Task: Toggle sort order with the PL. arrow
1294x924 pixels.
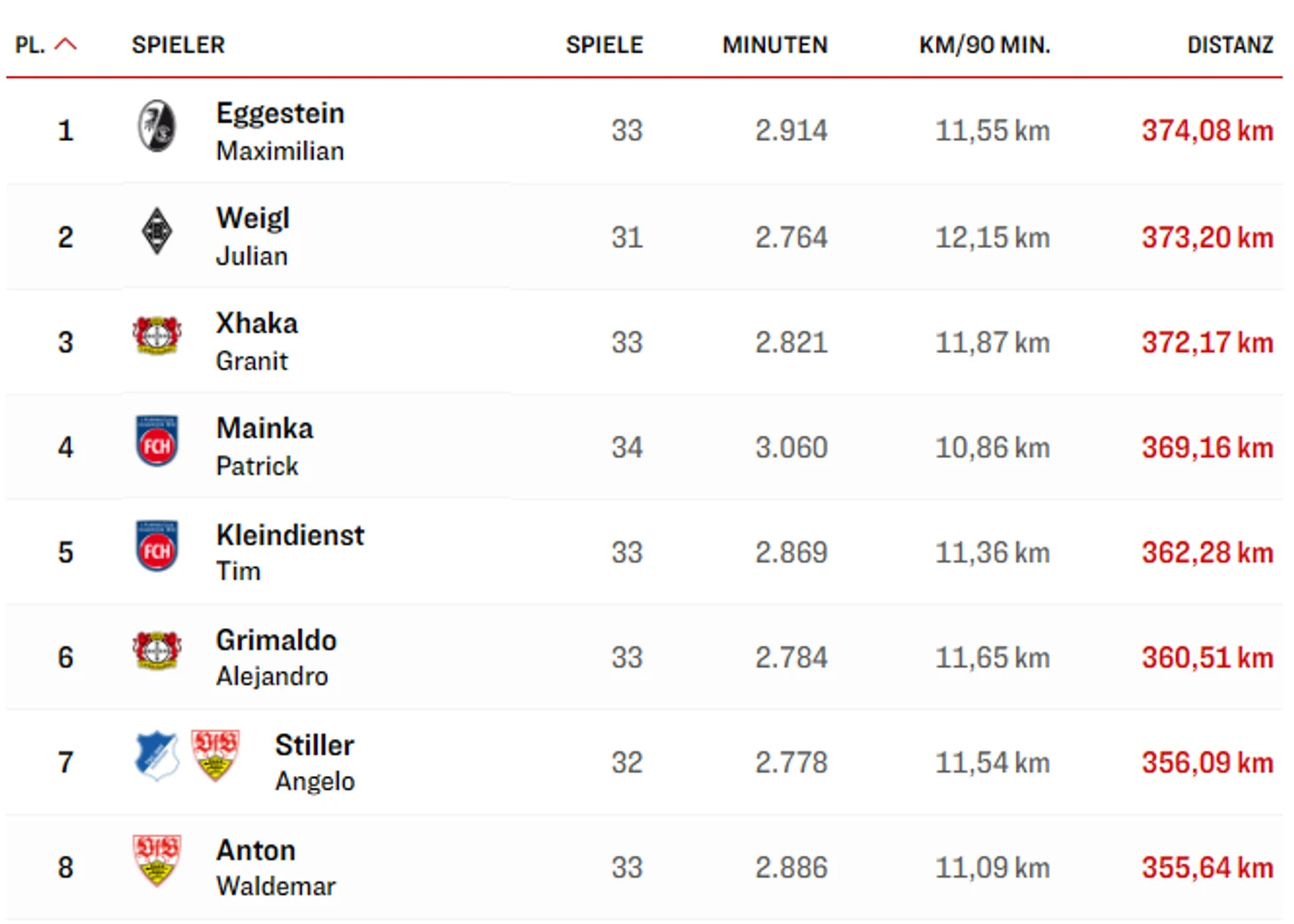Action: [66, 44]
